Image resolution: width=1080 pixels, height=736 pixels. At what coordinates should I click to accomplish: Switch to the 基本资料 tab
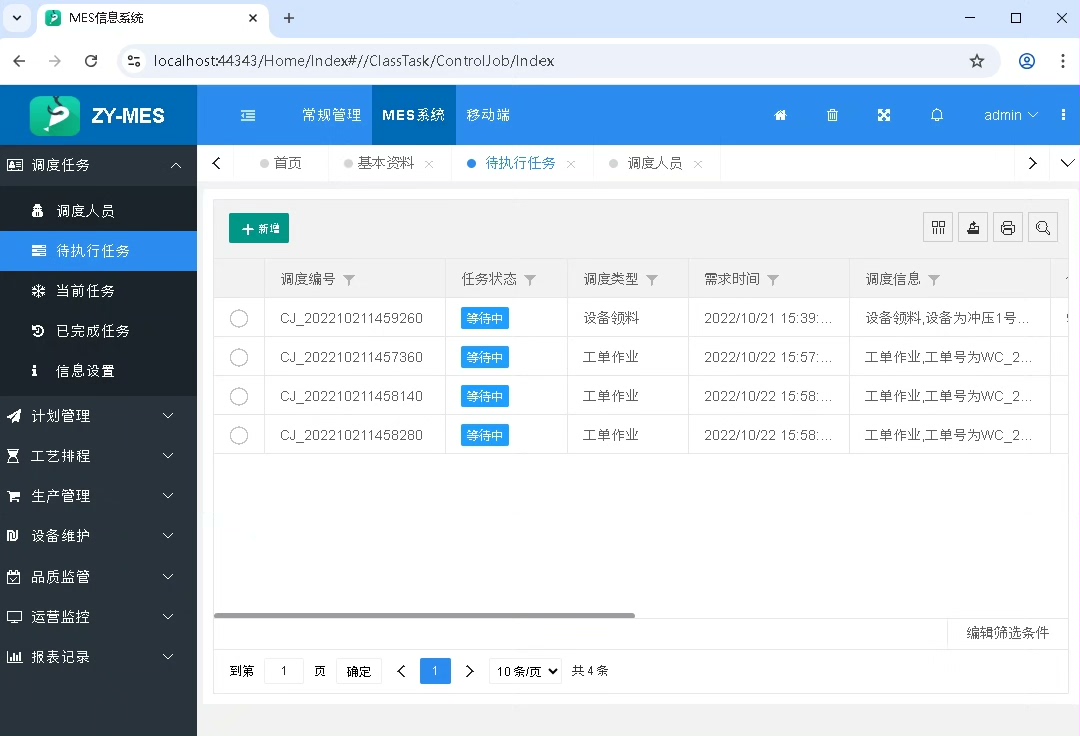[x=385, y=163]
